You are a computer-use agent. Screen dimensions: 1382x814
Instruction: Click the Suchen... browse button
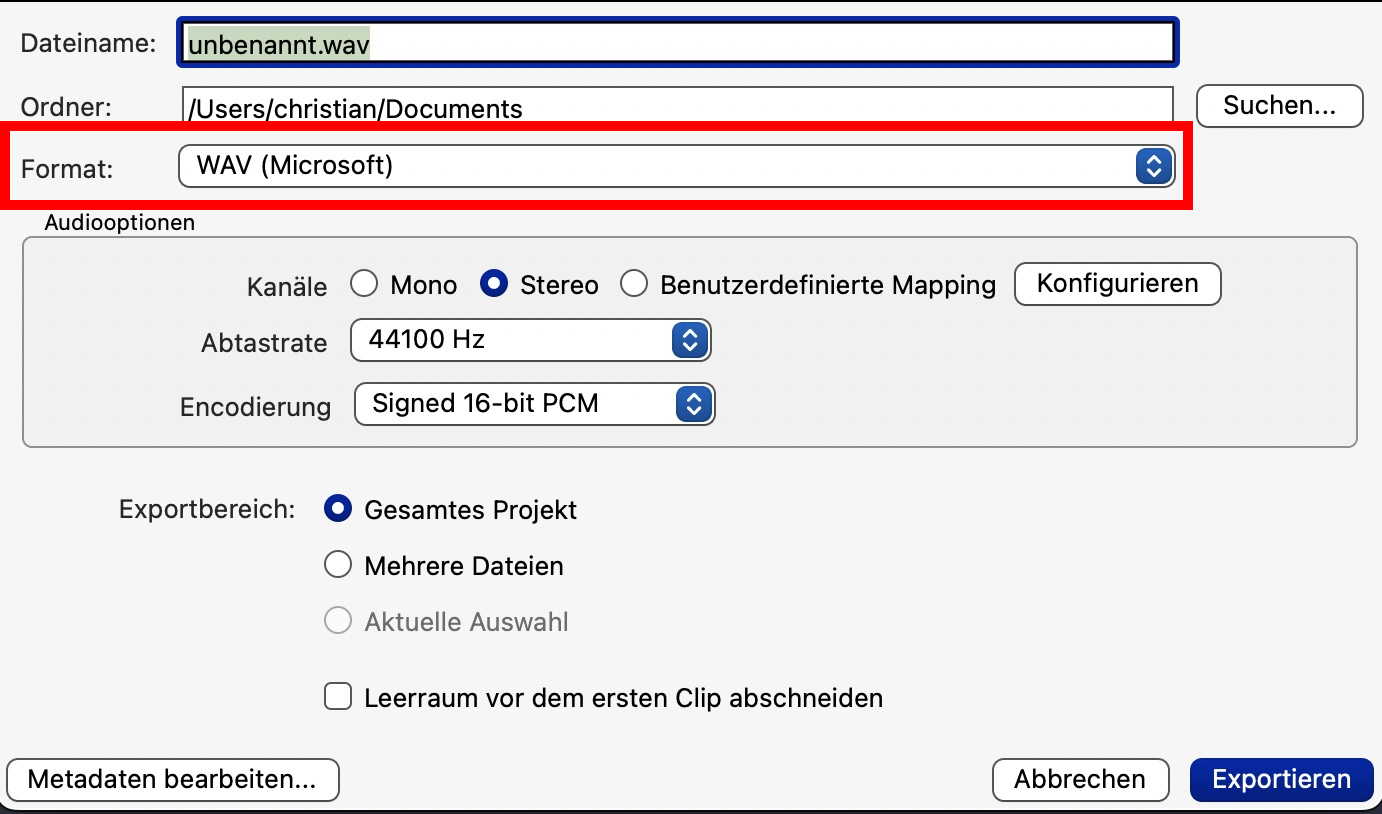click(x=1279, y=106)
